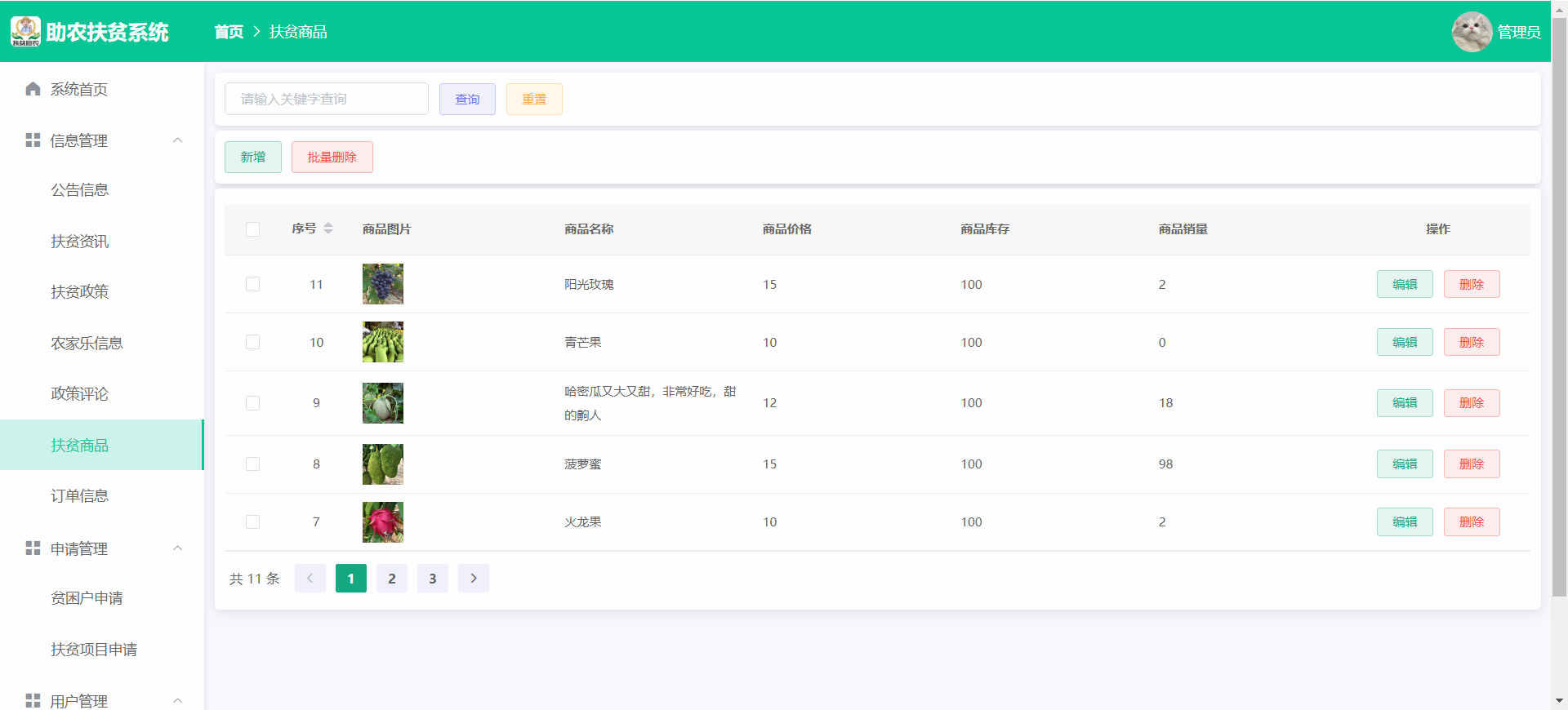Click the 管理员 username label
This screenshot has height=710, width=1568.
click(1519, 32)
